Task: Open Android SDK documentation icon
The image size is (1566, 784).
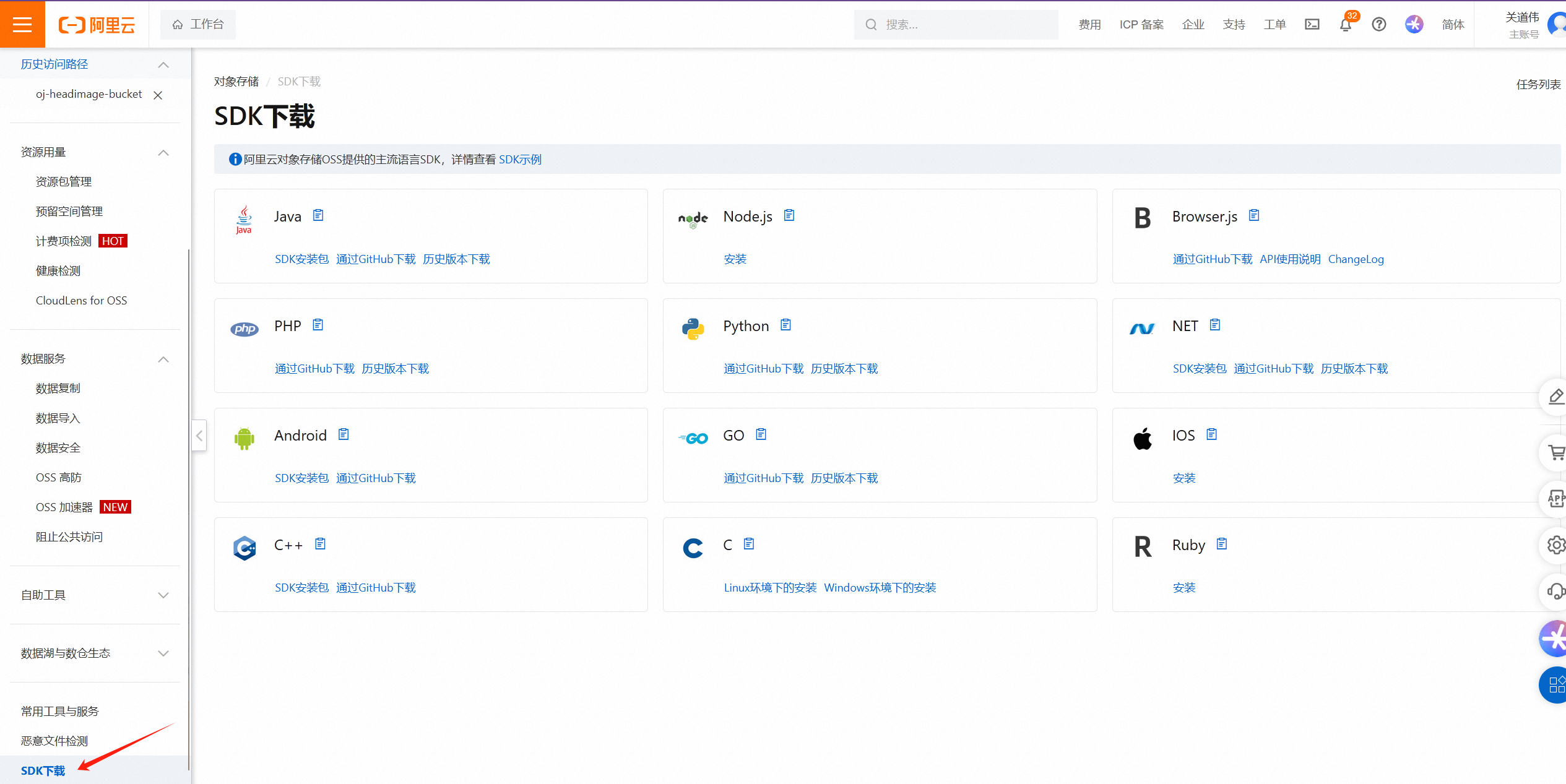Action: point(344,434)
